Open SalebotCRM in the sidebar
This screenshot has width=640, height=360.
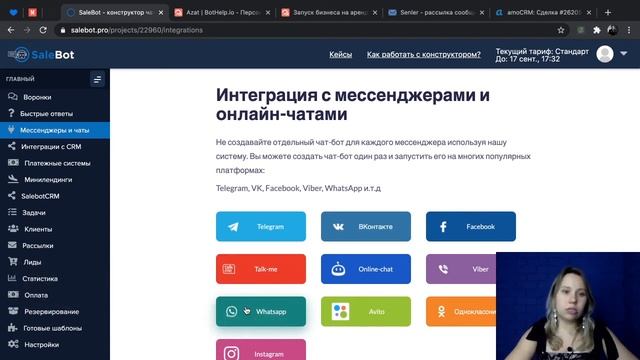click(x=55, y=196)
